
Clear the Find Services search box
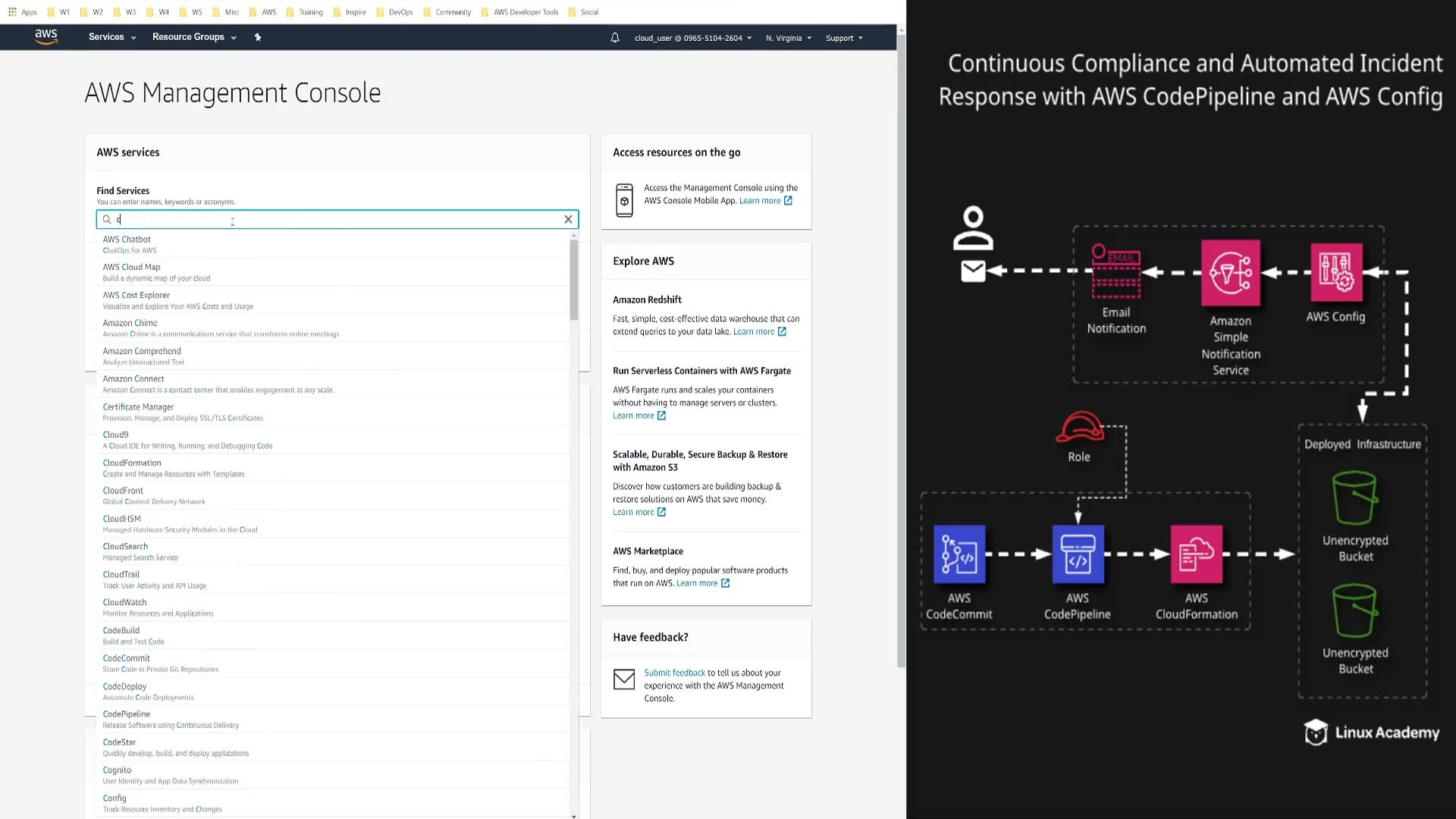point(568,219)
